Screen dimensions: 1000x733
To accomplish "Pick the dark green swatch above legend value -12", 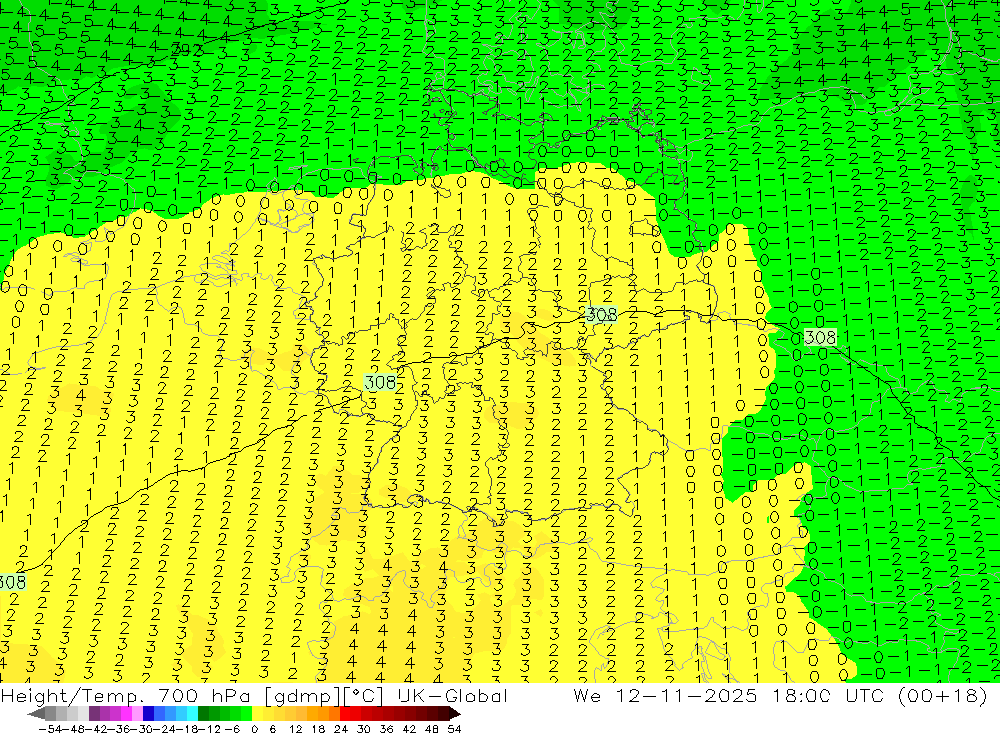I will (x=203, y=713).
